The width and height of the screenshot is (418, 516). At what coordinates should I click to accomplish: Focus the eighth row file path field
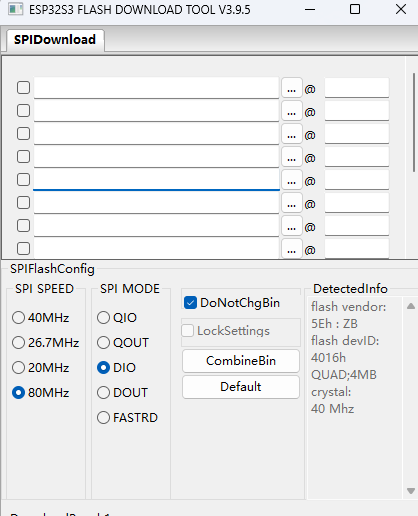pos(156,249)
